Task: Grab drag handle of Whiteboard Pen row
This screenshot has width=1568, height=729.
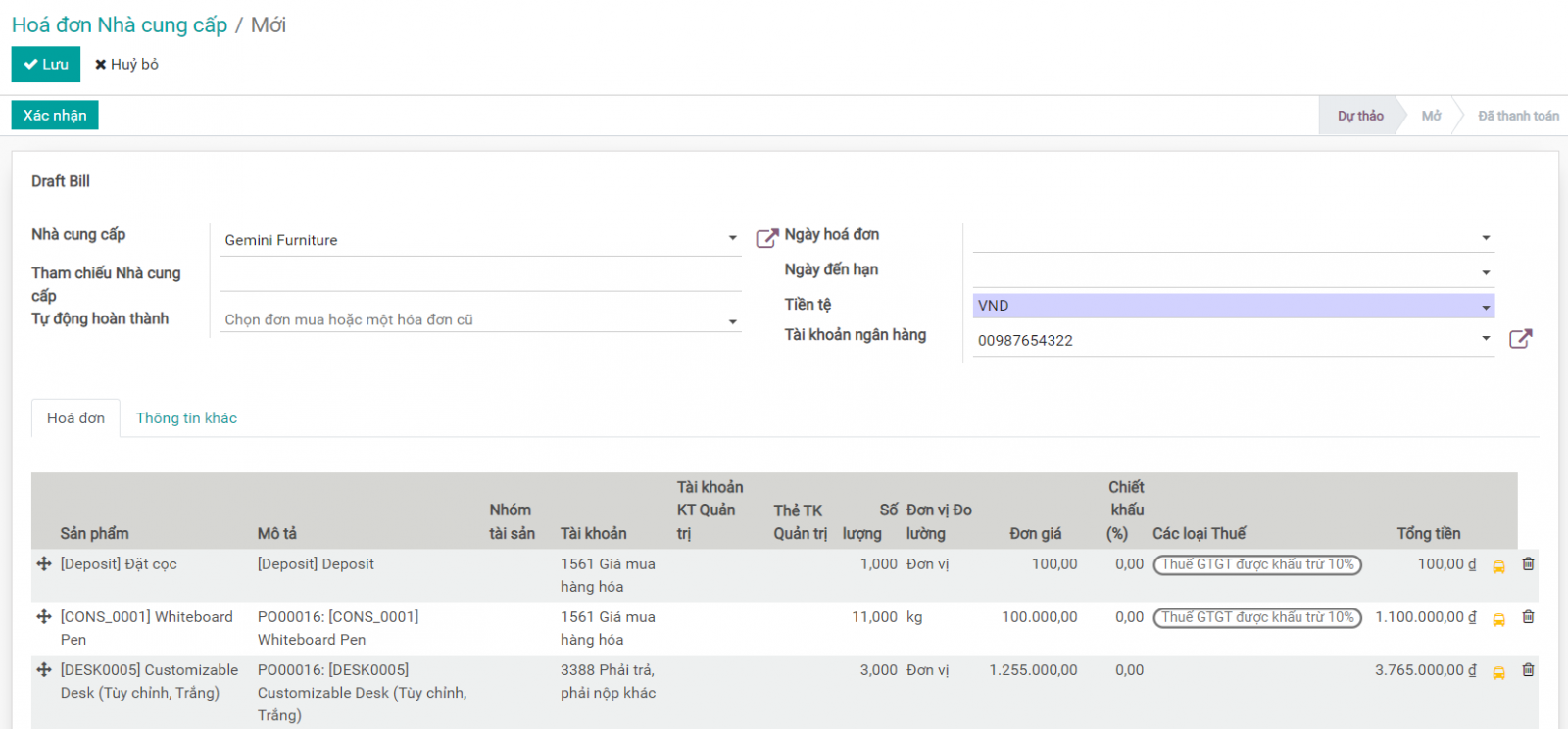Action: pyautogui.click(x=44, y=617)
